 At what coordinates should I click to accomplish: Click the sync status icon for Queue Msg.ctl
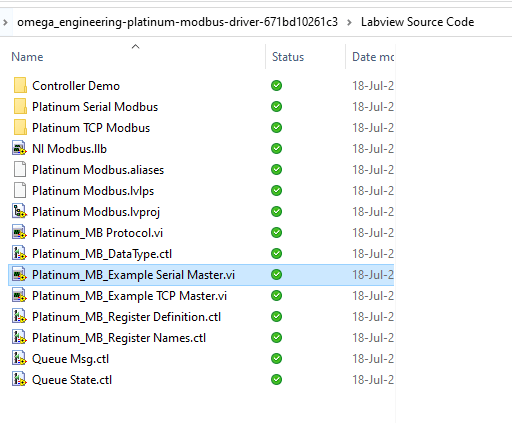(276, 359)
